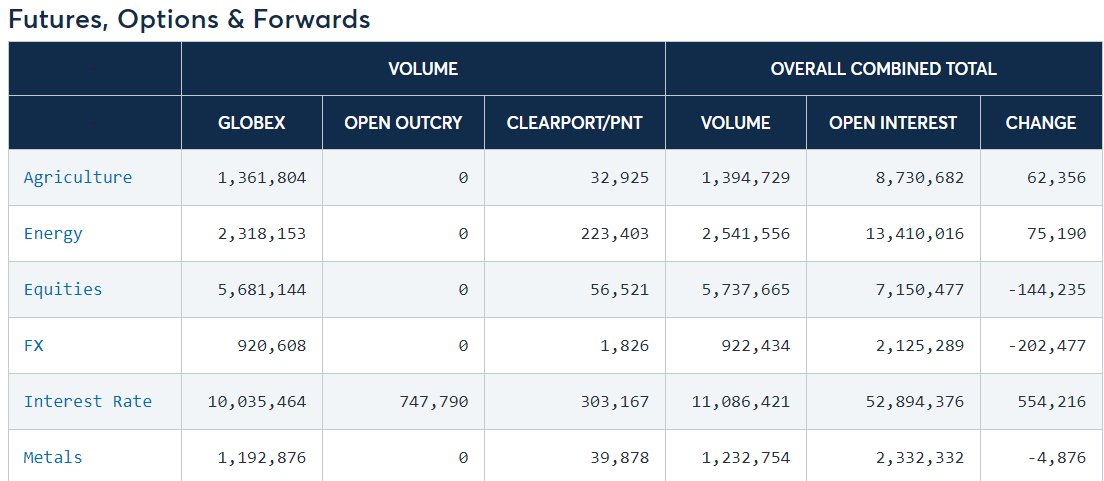This screenshot has height=481, width=1104.
Task: Click the OPEN OUTCRY column header
Action: pyautogui.click(x=403, y=123)
